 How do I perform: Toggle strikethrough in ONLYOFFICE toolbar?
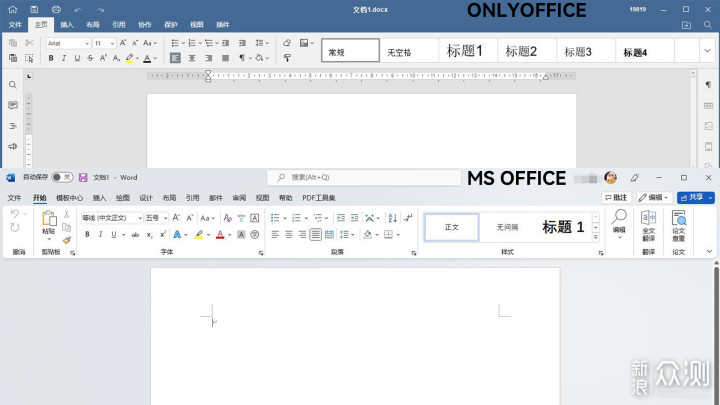[90, 58]
